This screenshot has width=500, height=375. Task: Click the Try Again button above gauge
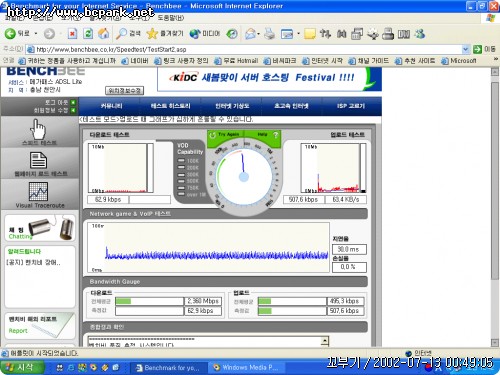tap(225, 135)
